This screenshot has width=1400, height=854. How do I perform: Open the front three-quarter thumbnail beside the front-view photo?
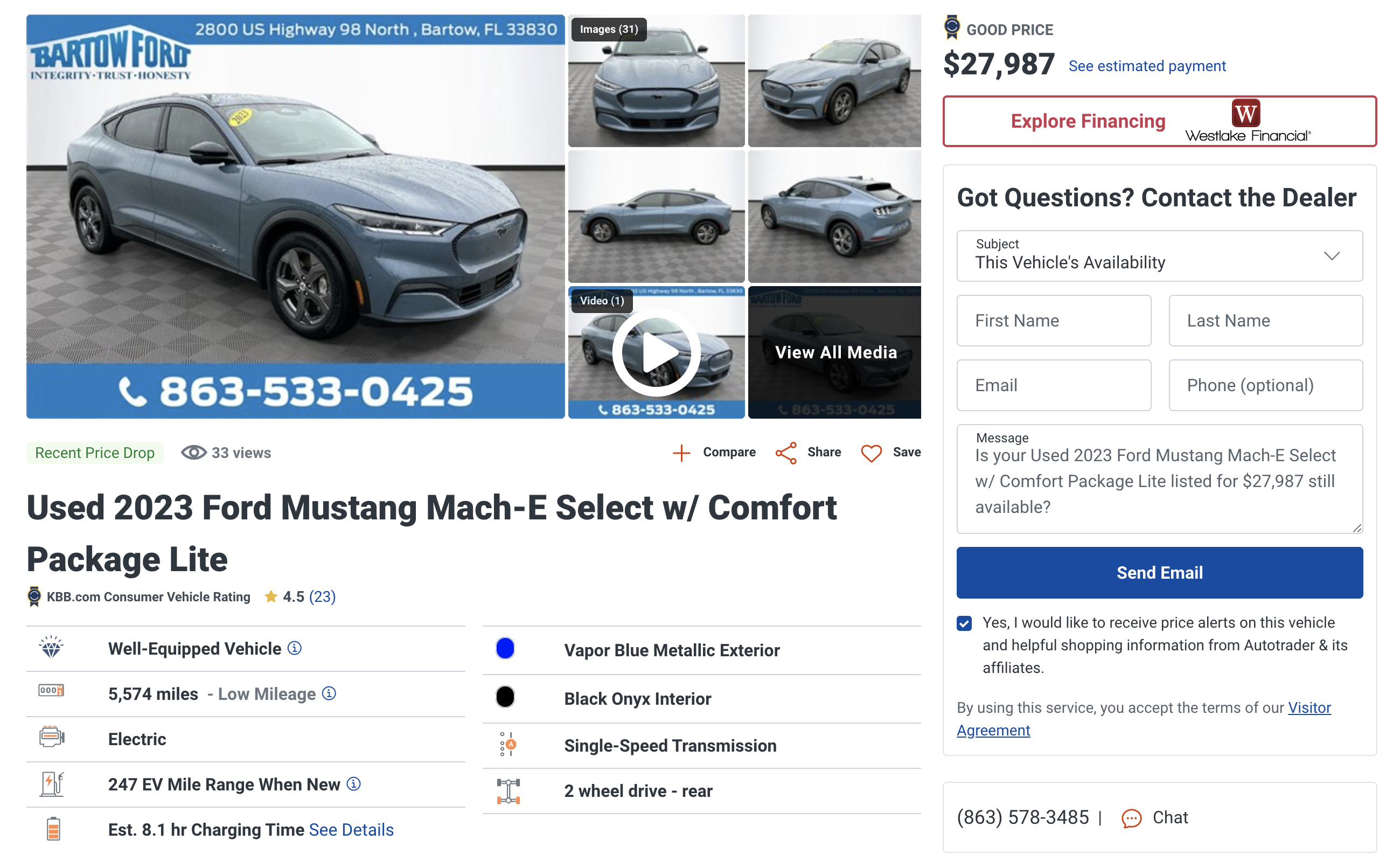(x=834, y=81)
